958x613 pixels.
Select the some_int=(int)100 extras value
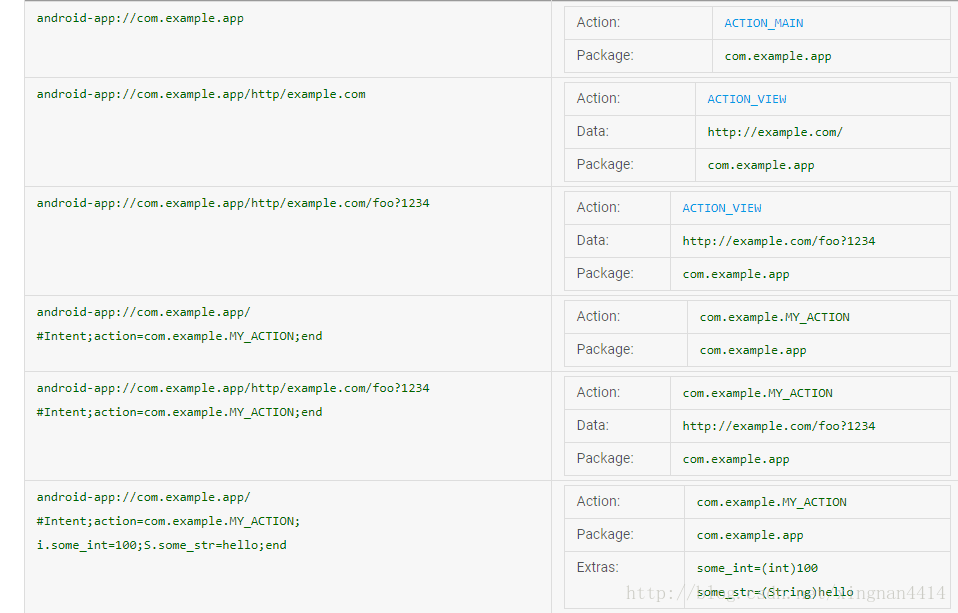[x=757, y=568]
